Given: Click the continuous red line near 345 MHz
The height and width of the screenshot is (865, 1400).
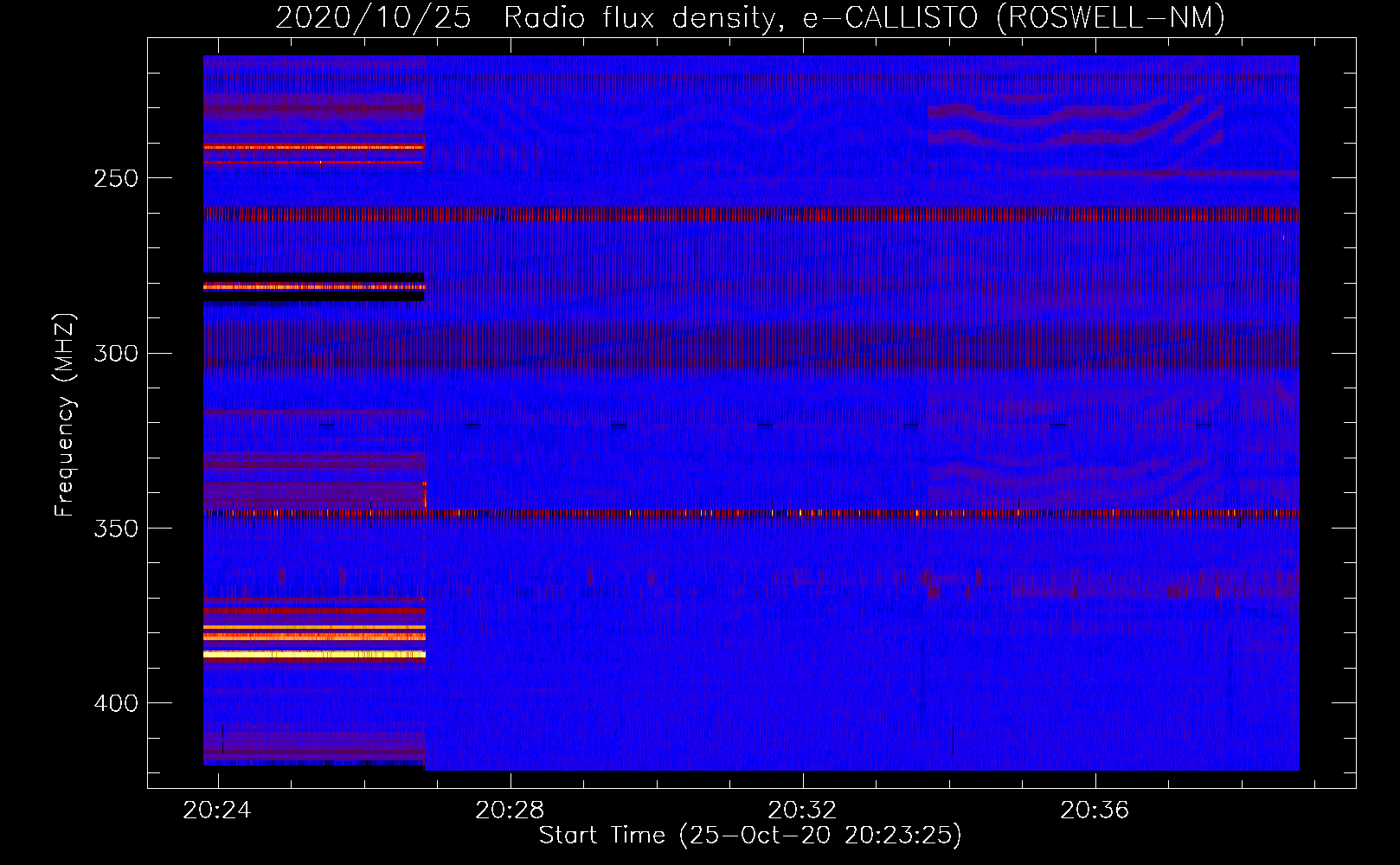Looking at the screenshot, I should click(x=751, y=513).
